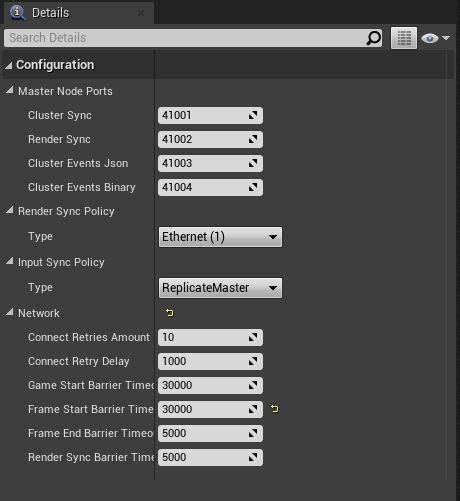
Task: Edit the Connect Retry Delay value 1000
Action: click(210, 361)
